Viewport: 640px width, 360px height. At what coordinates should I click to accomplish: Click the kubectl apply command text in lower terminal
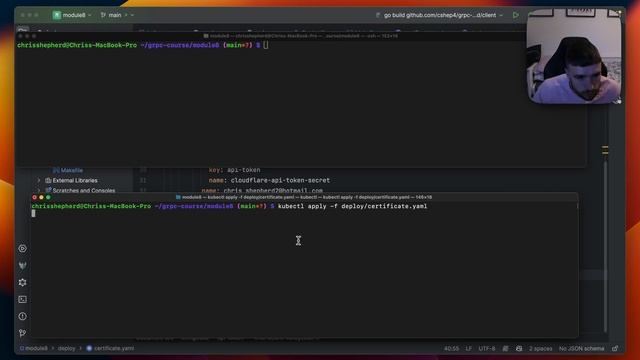pos(353,206)
